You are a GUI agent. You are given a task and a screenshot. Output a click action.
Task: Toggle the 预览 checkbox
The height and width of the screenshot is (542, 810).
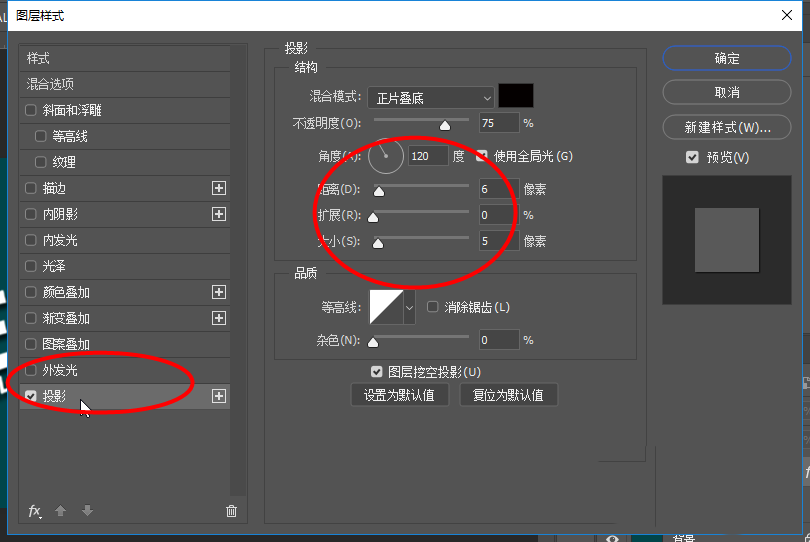(x=692, y=157)
